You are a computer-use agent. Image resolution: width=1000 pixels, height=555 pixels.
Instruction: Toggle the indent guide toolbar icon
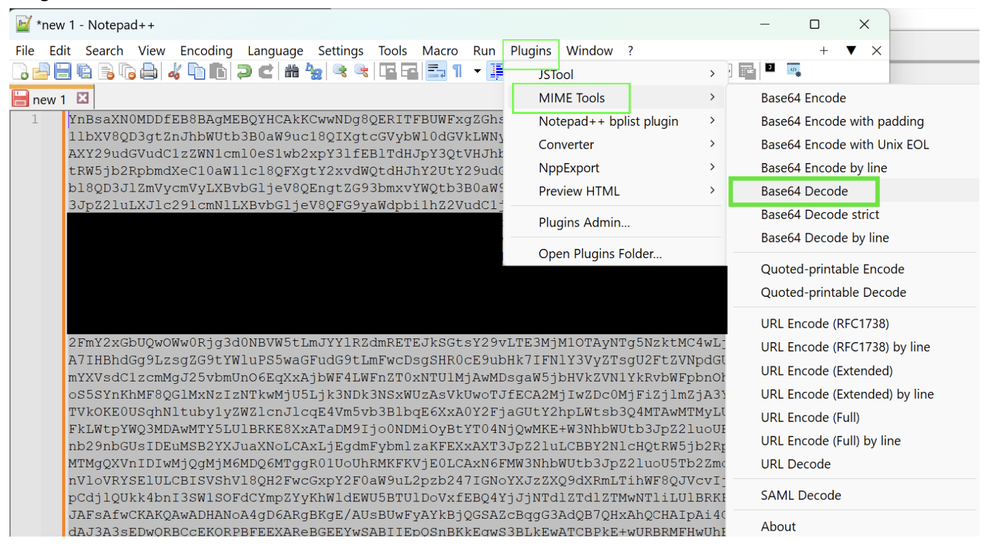tap(496, 71)
